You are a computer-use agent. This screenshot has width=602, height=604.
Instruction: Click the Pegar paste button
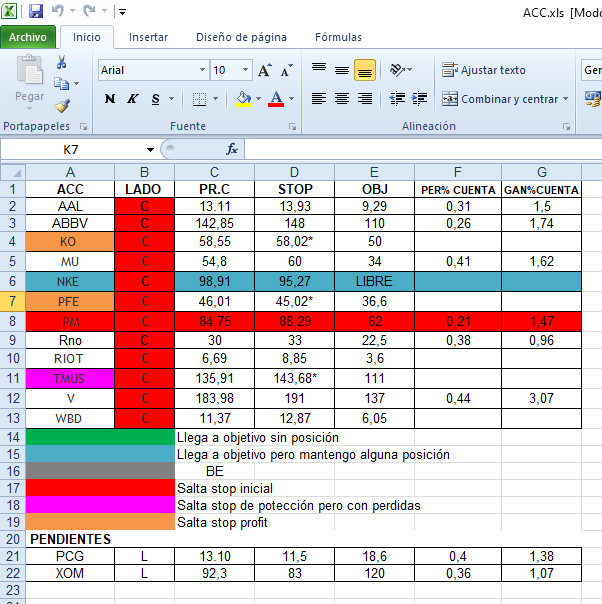pos(30,80)
